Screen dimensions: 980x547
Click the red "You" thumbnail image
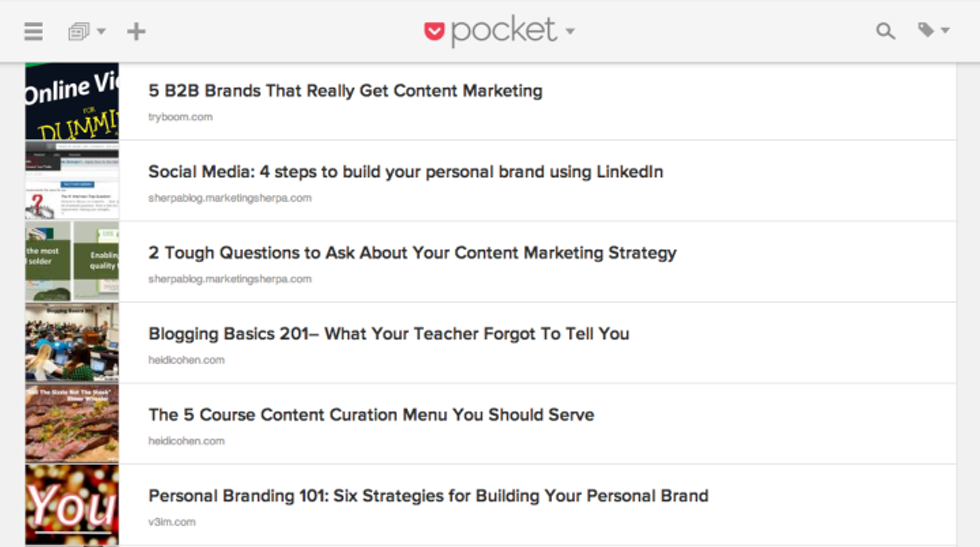72,504
